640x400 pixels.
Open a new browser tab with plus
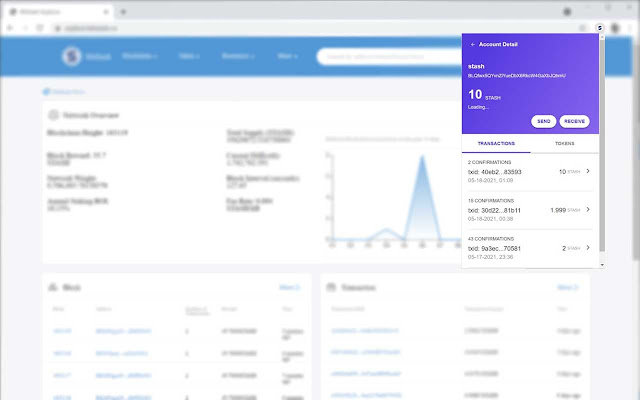click(123, 12)
